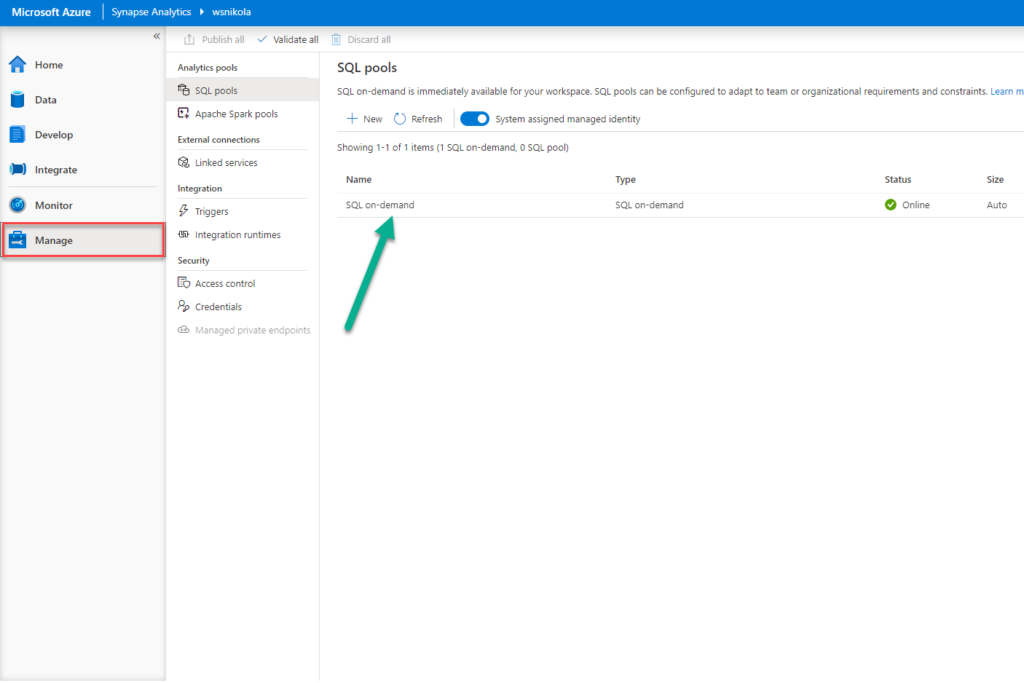Click the SQL pools database icon
The image size is (1024, 683).
[x=184, y=90]
